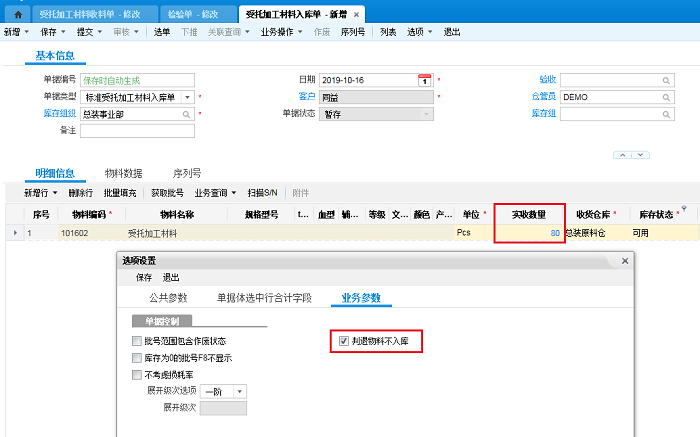Close the 受托加工材料入库单 tab
The height and width of the screenshot is (437, 700).
pyautogui.click(x=357, y=14)
